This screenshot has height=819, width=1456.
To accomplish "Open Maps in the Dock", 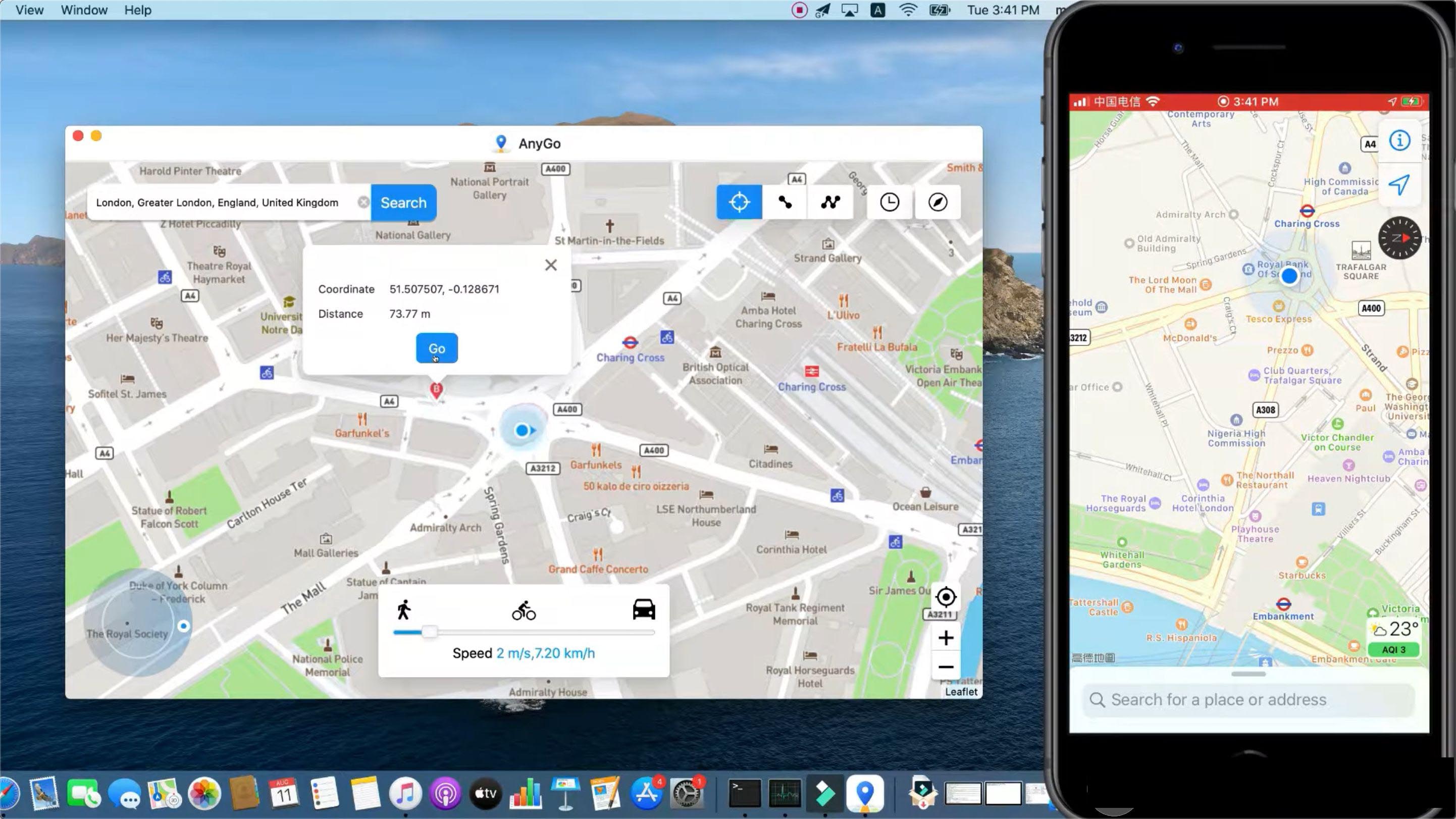I will click(x=164, y=793).
